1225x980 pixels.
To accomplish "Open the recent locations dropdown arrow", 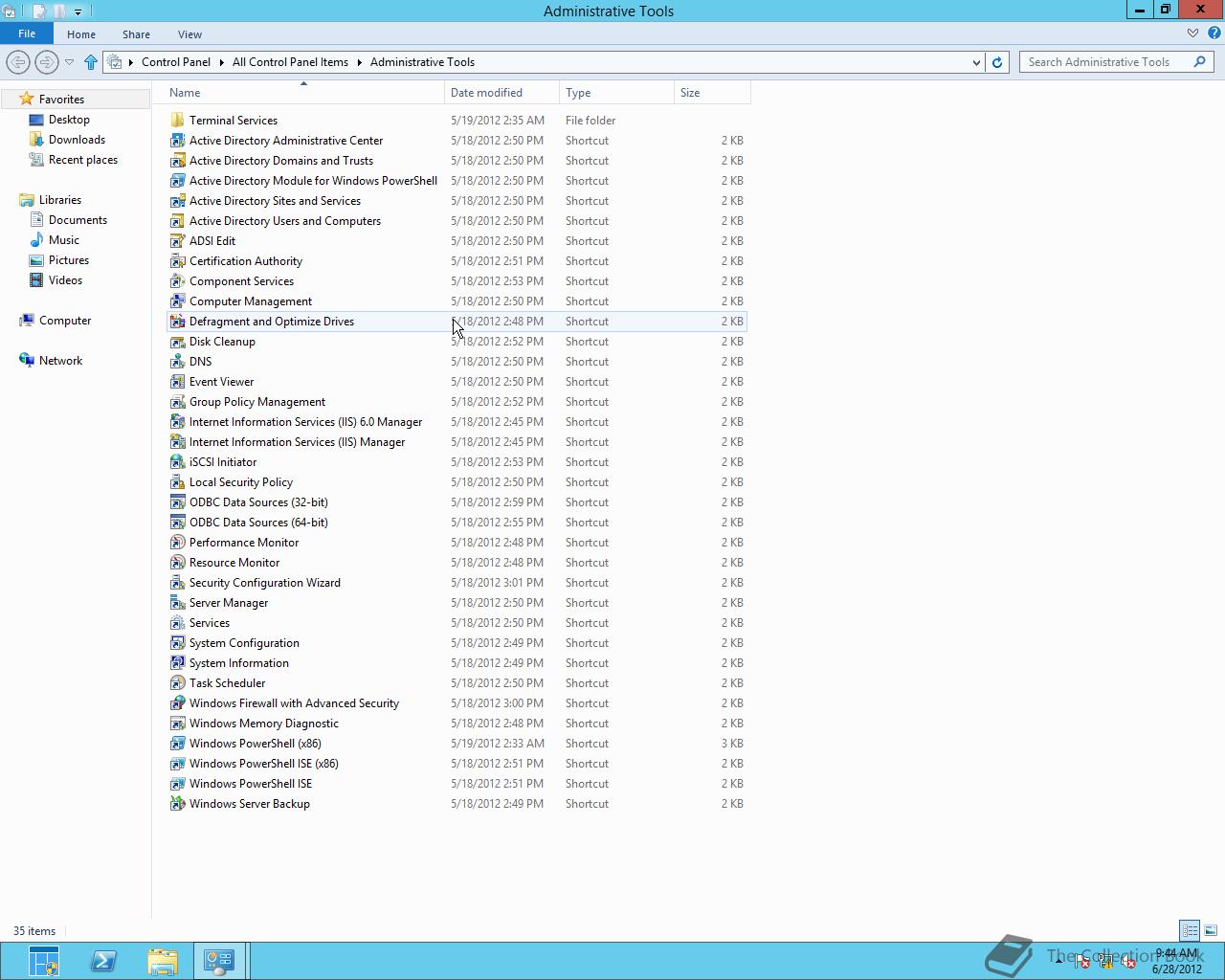I will [69, 62].
